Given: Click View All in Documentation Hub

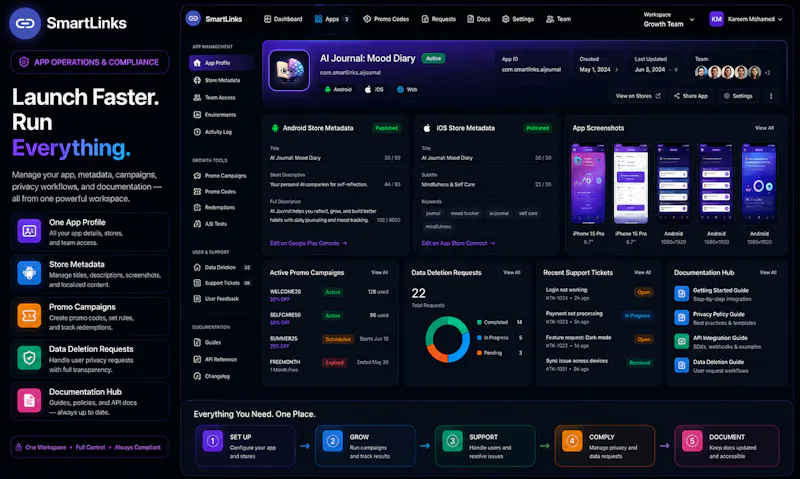Looking at the screenshot, I should click(768, 272).
